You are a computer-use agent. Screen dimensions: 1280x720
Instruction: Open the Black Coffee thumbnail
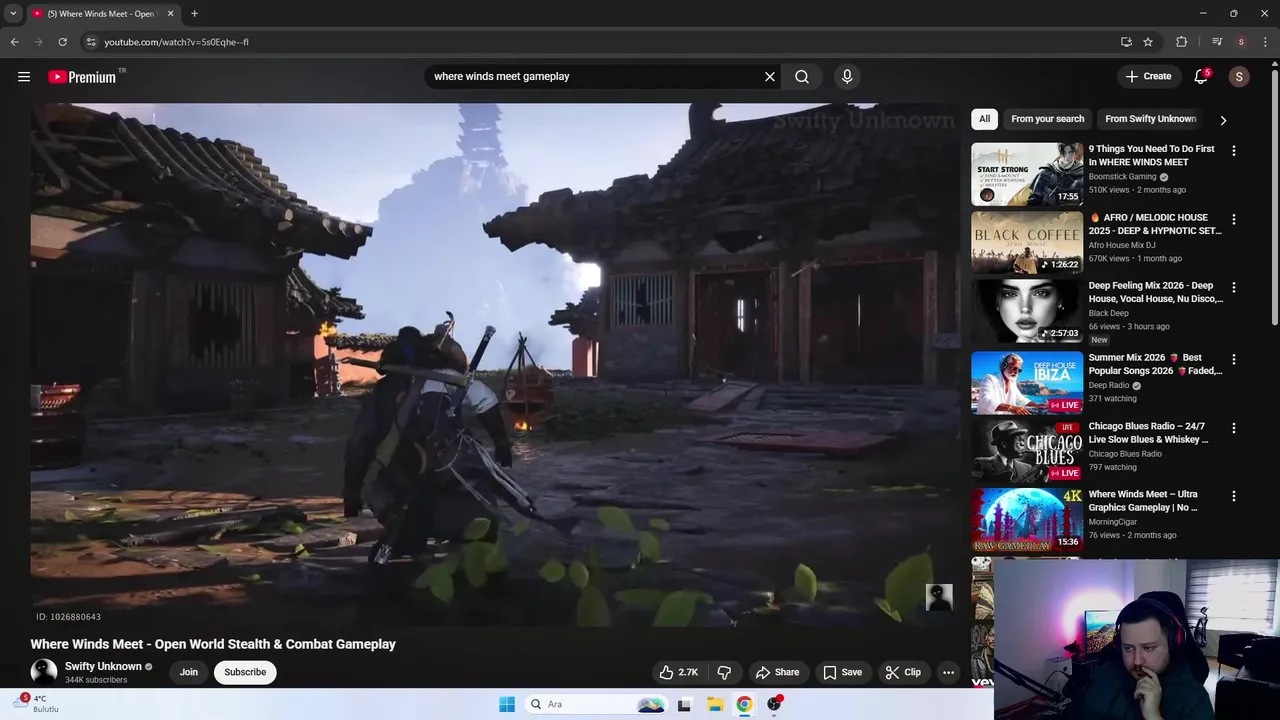pos(1027,242)
